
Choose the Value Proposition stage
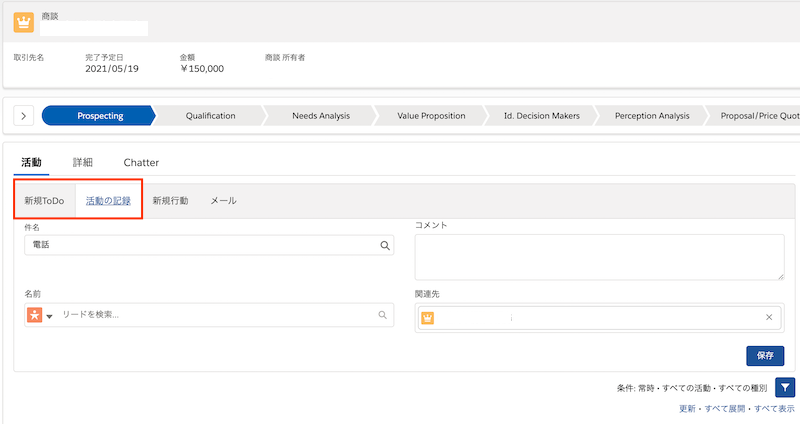pyautogui.click(x=431, y=116)
